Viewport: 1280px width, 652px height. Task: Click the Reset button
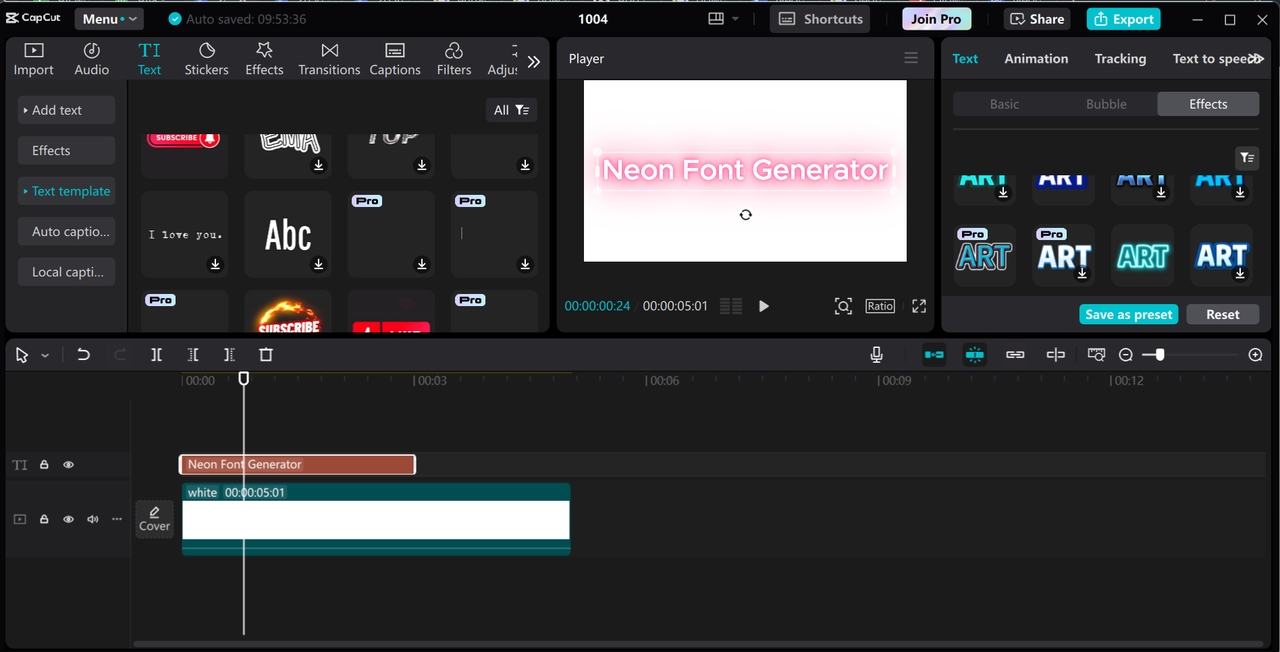click(x=1222, y=314)
